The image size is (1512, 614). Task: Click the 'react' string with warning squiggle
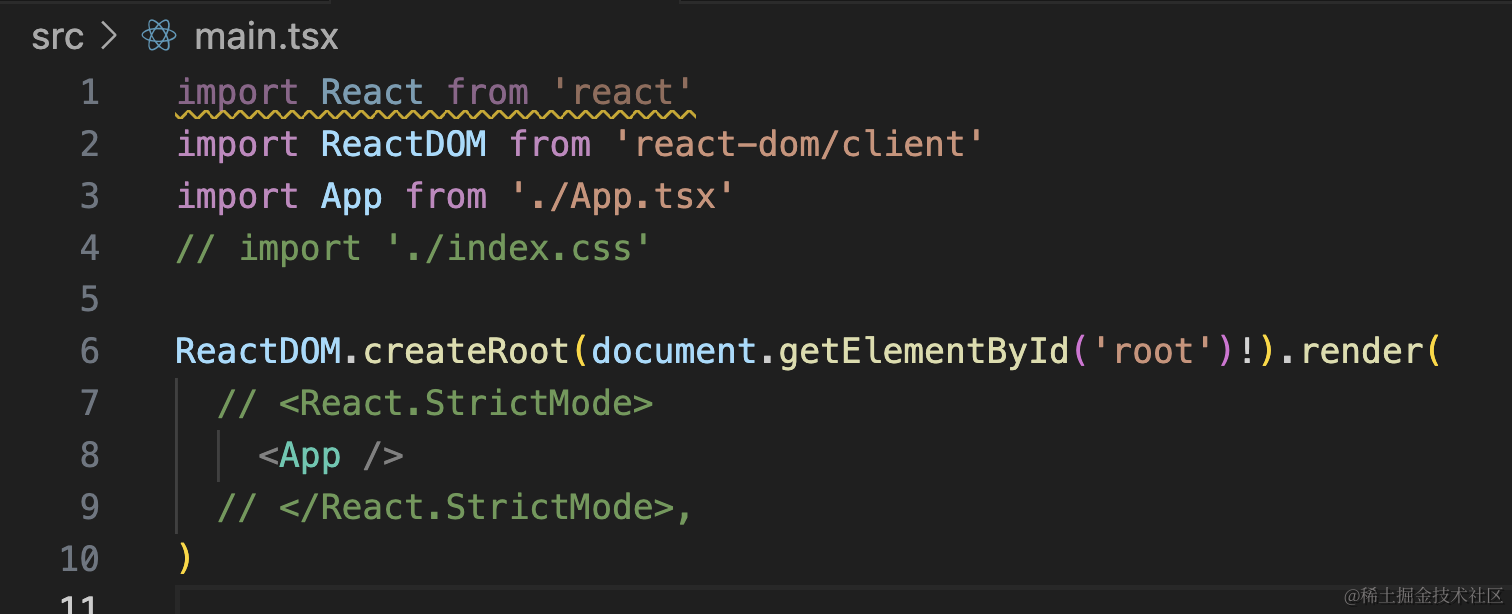tap(622, 92)
